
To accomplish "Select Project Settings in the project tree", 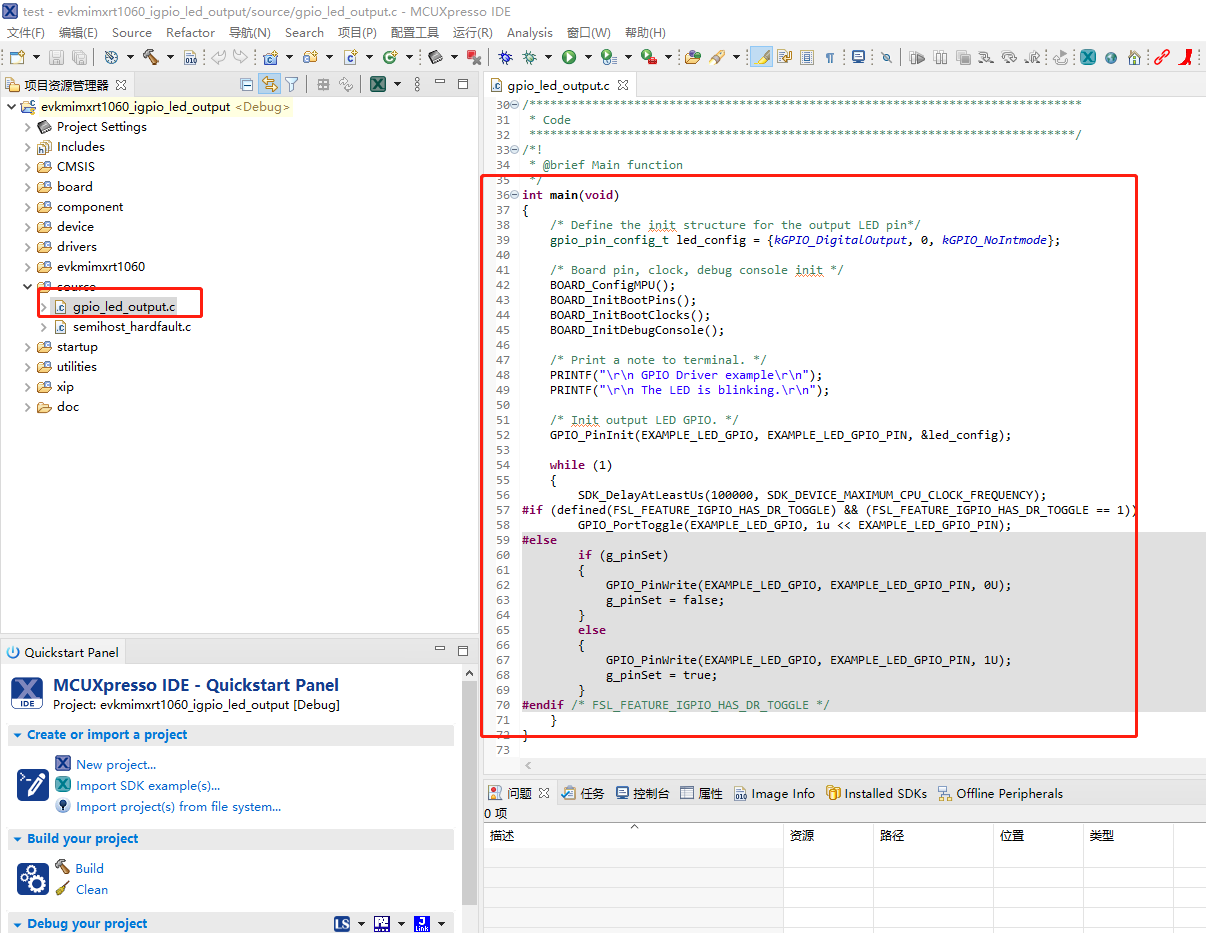I will point(101,127).
